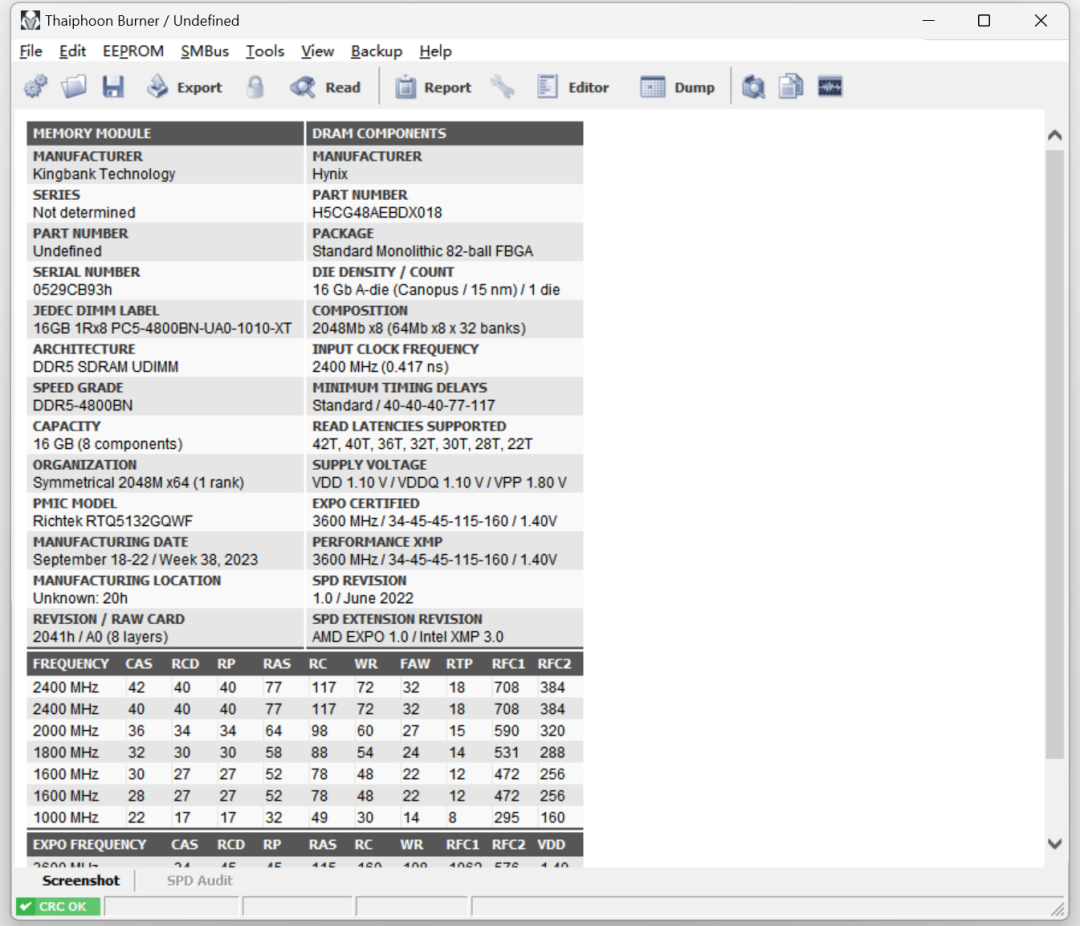Switch to the Screenshot tab
Viewport: 1080px width, 926px height.
81,881
